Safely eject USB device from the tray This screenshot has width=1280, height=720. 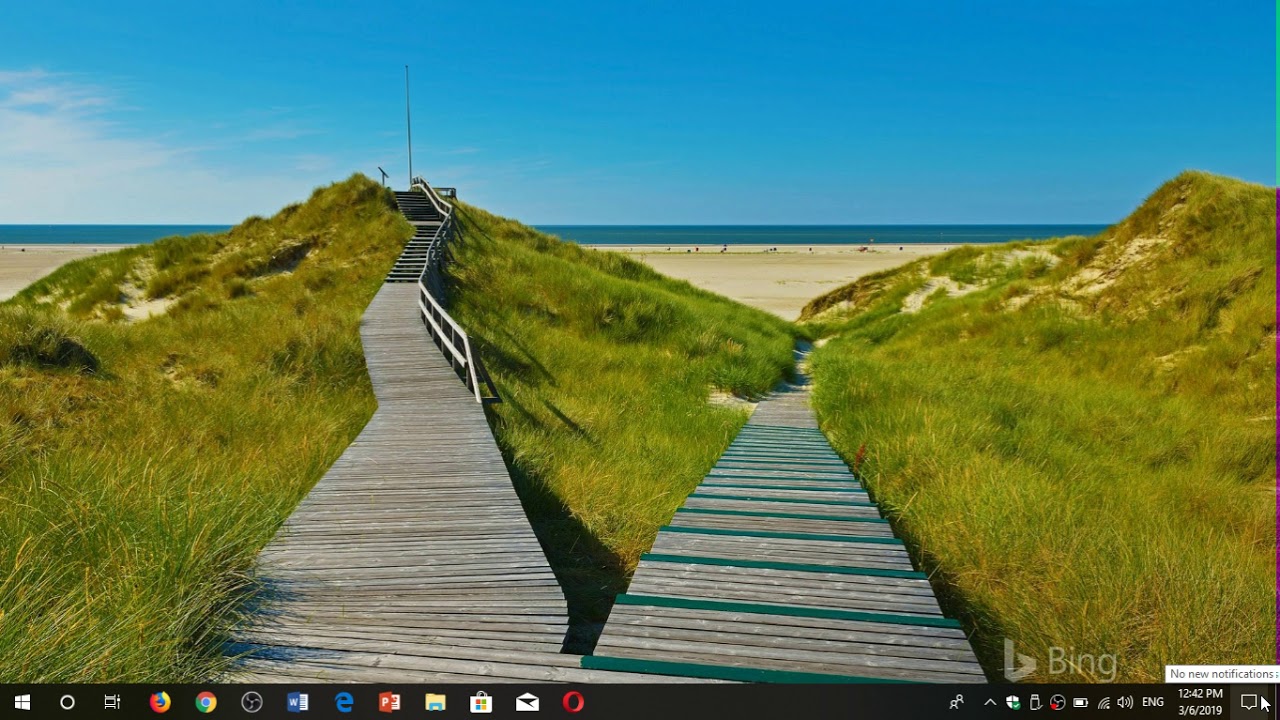(x=1036, y=702)
